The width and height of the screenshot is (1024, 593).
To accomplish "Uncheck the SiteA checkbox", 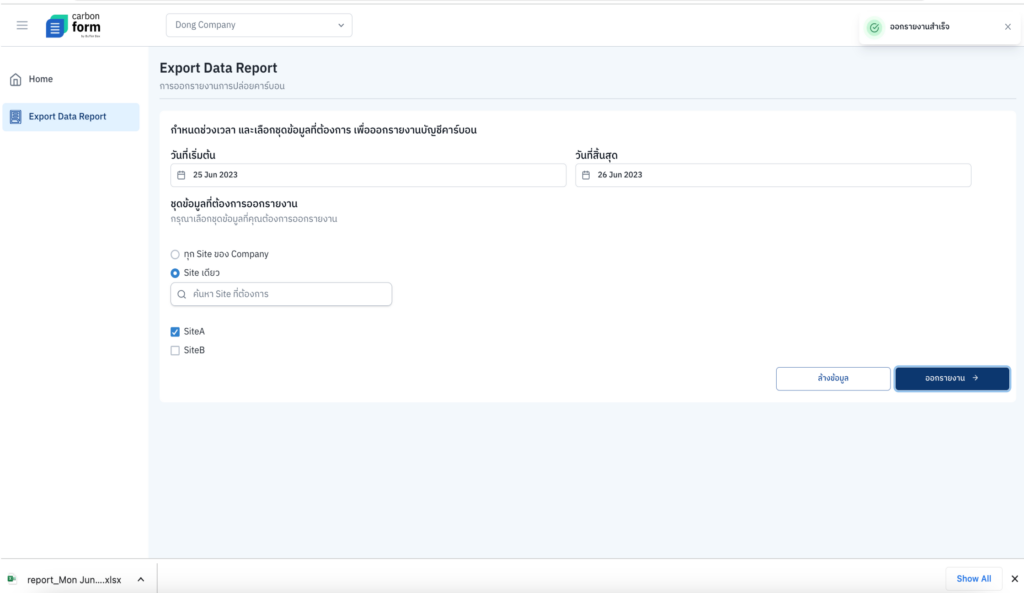I will [x=175, y=331].
